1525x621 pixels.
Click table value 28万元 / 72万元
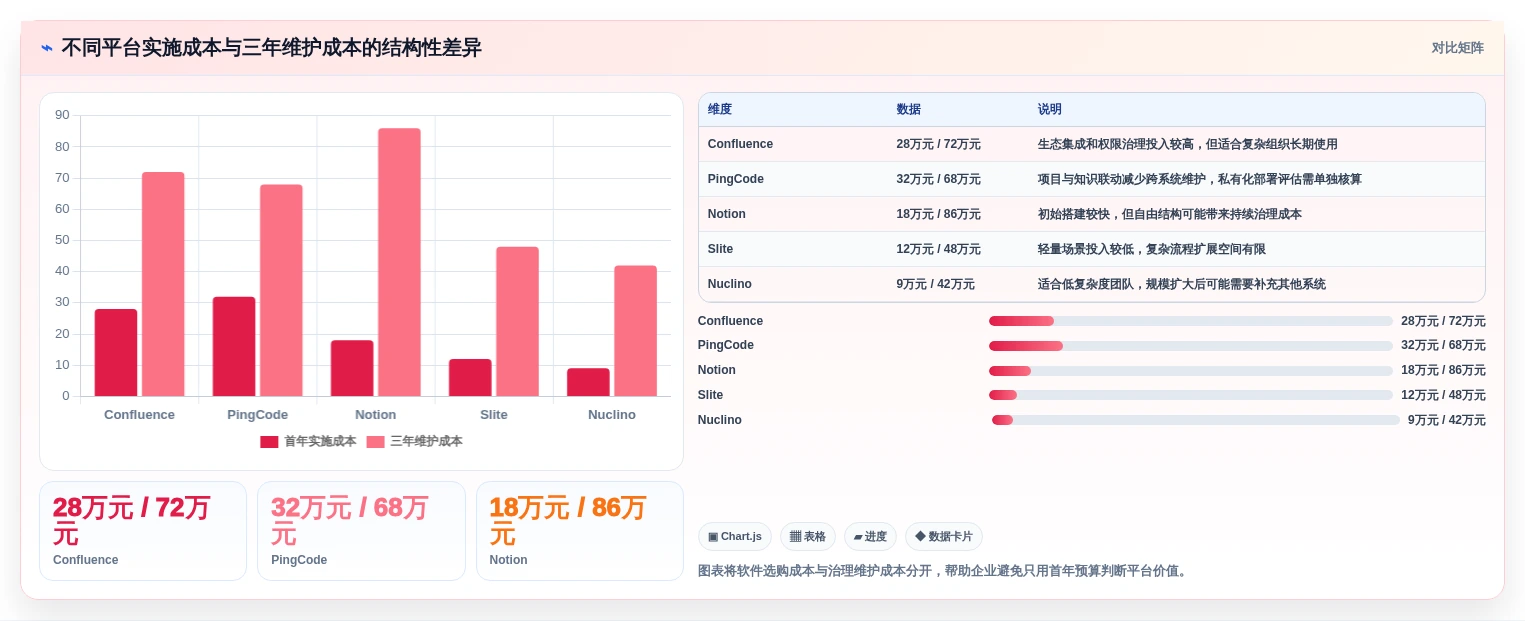click(x=938, y=144)
